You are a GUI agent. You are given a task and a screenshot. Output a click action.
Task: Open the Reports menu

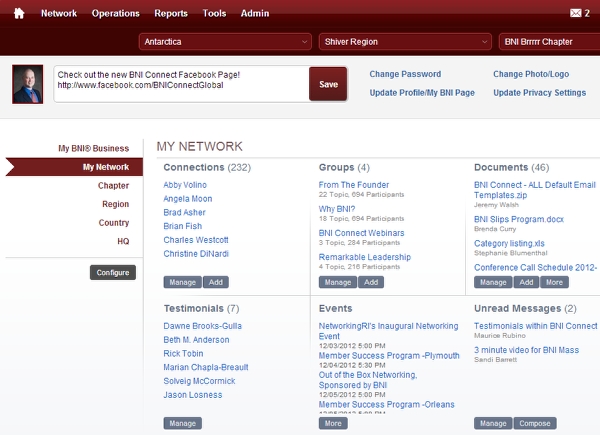pyautogui.click(x=170, y=14)
